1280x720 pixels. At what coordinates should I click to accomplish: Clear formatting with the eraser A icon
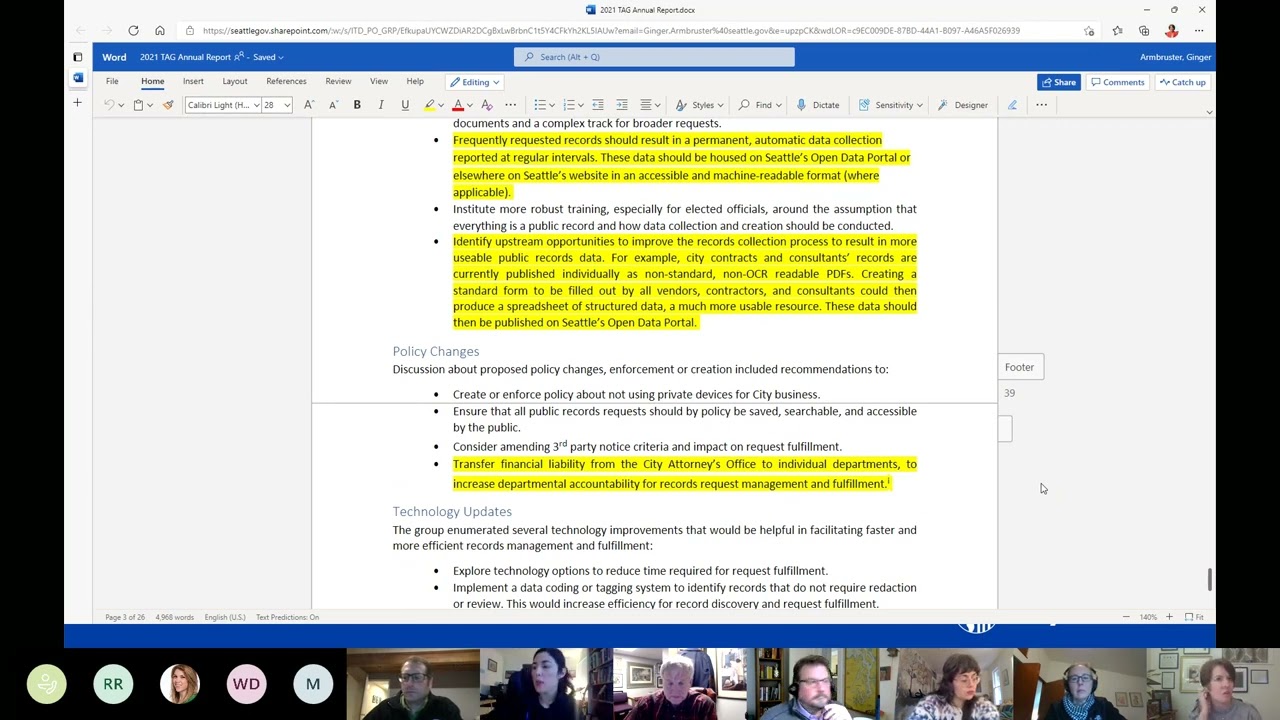click(x=487, y=105)
